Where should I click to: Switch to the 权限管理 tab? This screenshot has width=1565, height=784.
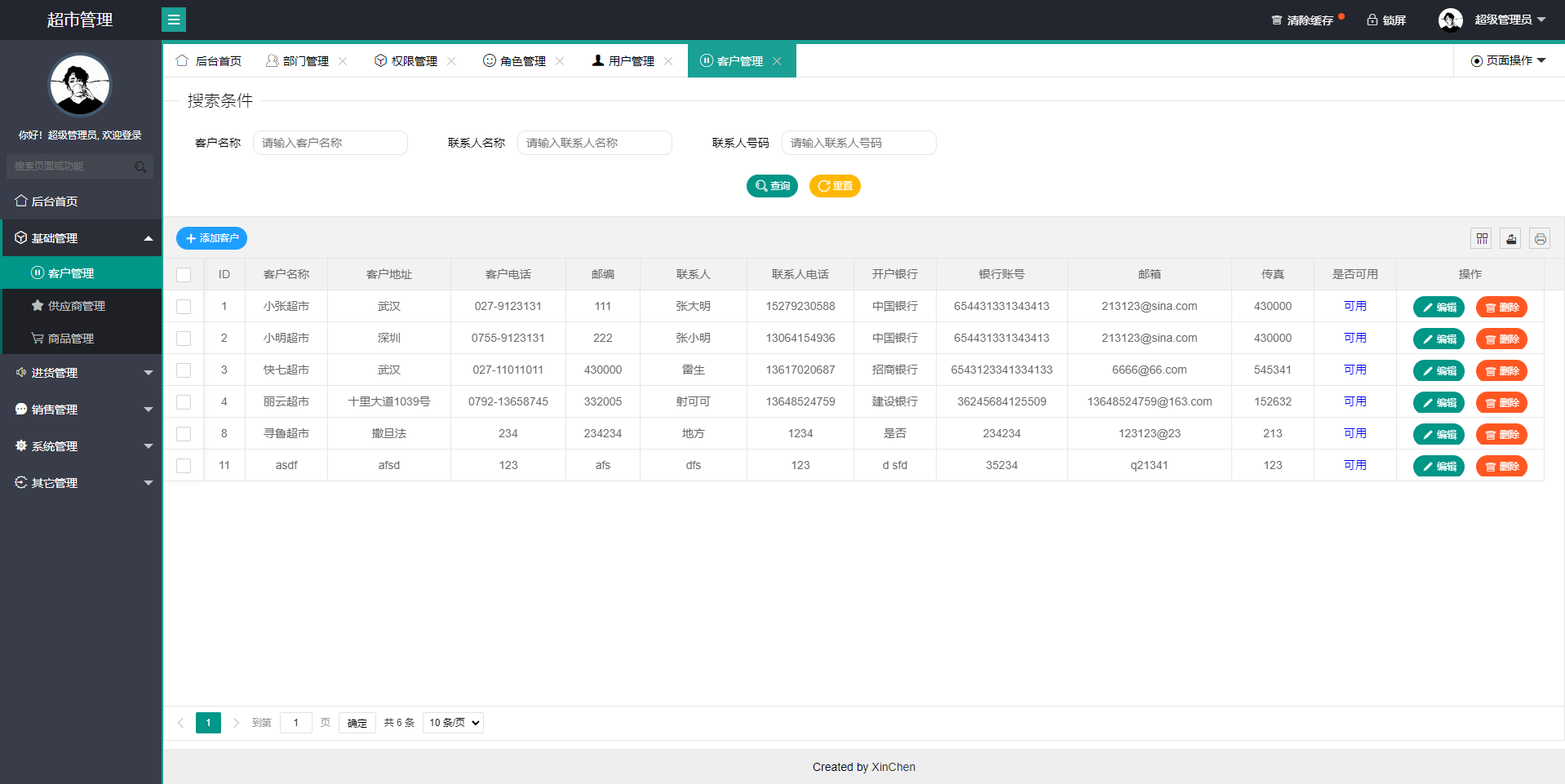(x=406, y=61)
